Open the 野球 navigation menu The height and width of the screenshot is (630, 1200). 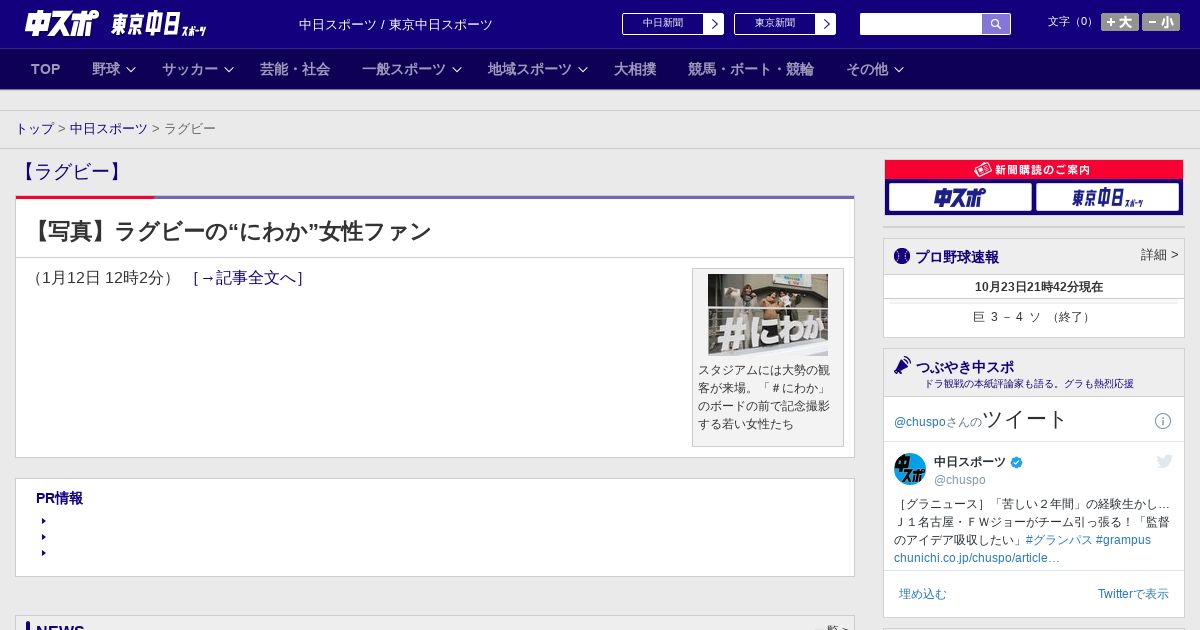[x=106, y=69]
